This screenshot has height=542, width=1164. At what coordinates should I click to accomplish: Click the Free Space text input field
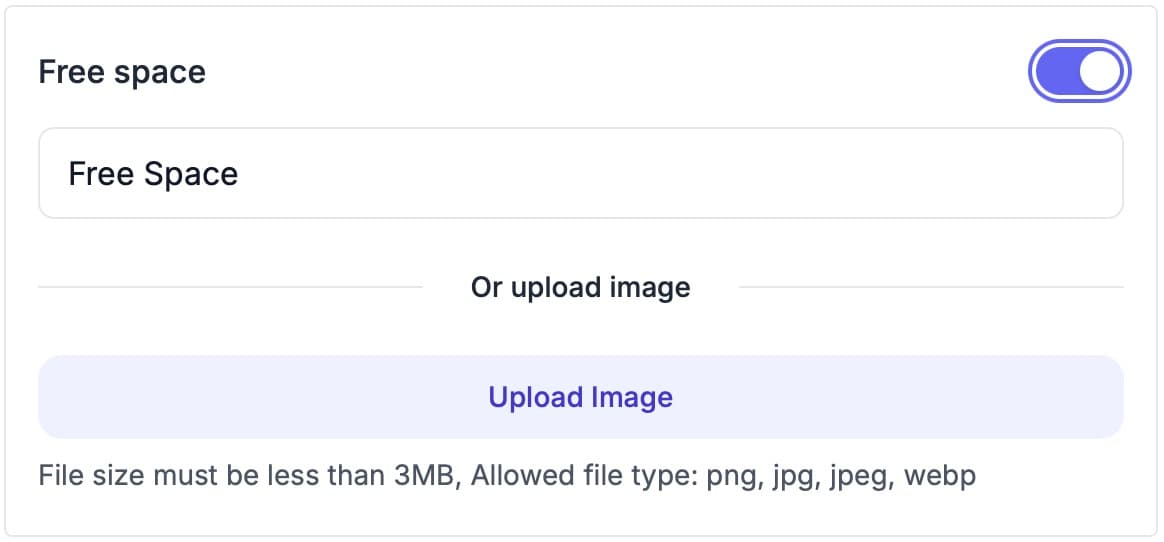tap(580, 173)
